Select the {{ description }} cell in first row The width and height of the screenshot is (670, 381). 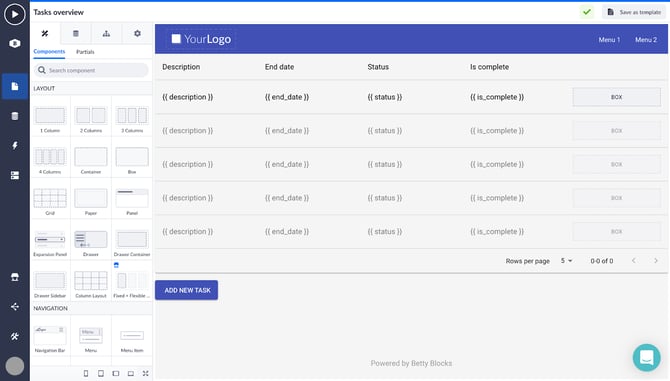pyautogui.click(x=188, y=97)
